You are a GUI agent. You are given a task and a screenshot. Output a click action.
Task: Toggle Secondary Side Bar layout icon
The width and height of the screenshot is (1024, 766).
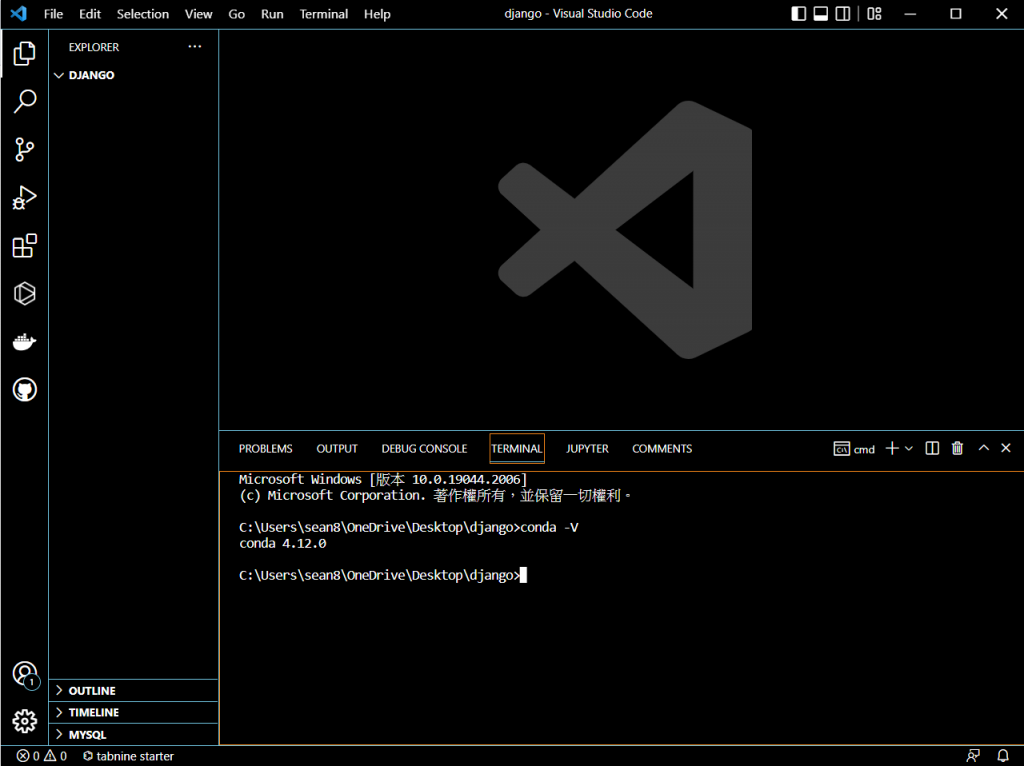843,14
